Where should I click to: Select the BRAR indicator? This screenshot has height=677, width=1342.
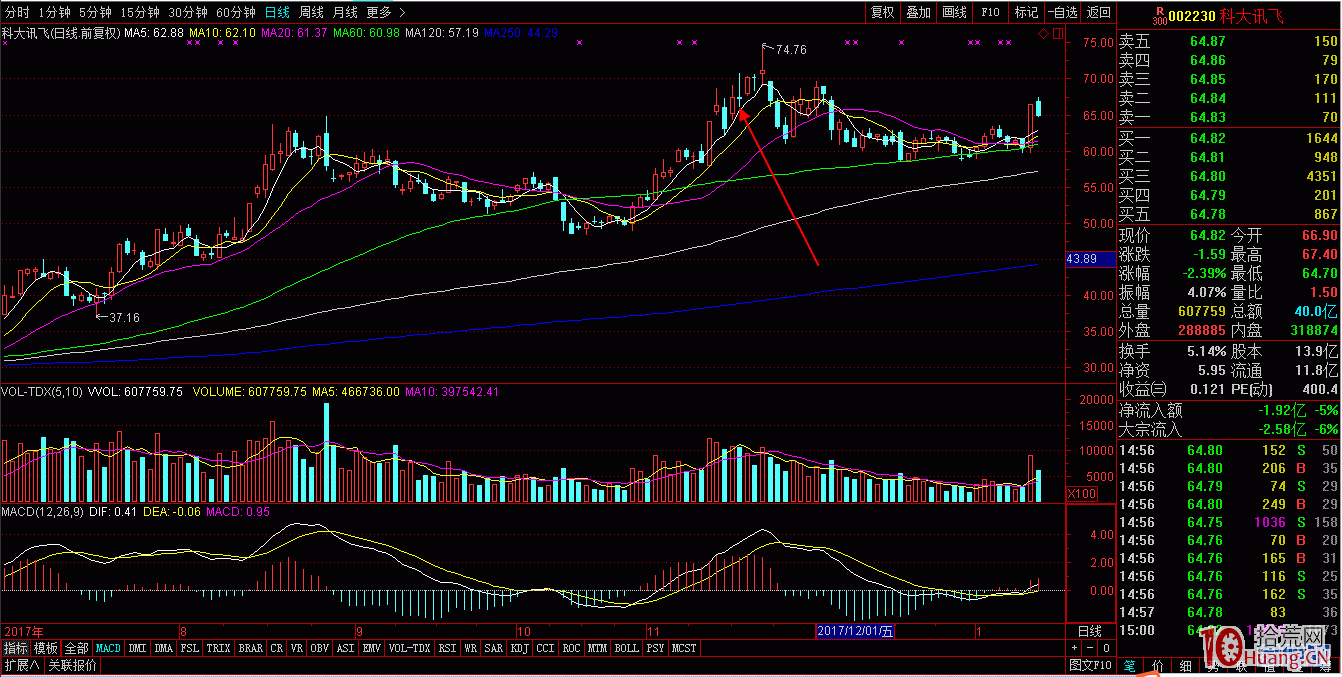pos(251,648)
